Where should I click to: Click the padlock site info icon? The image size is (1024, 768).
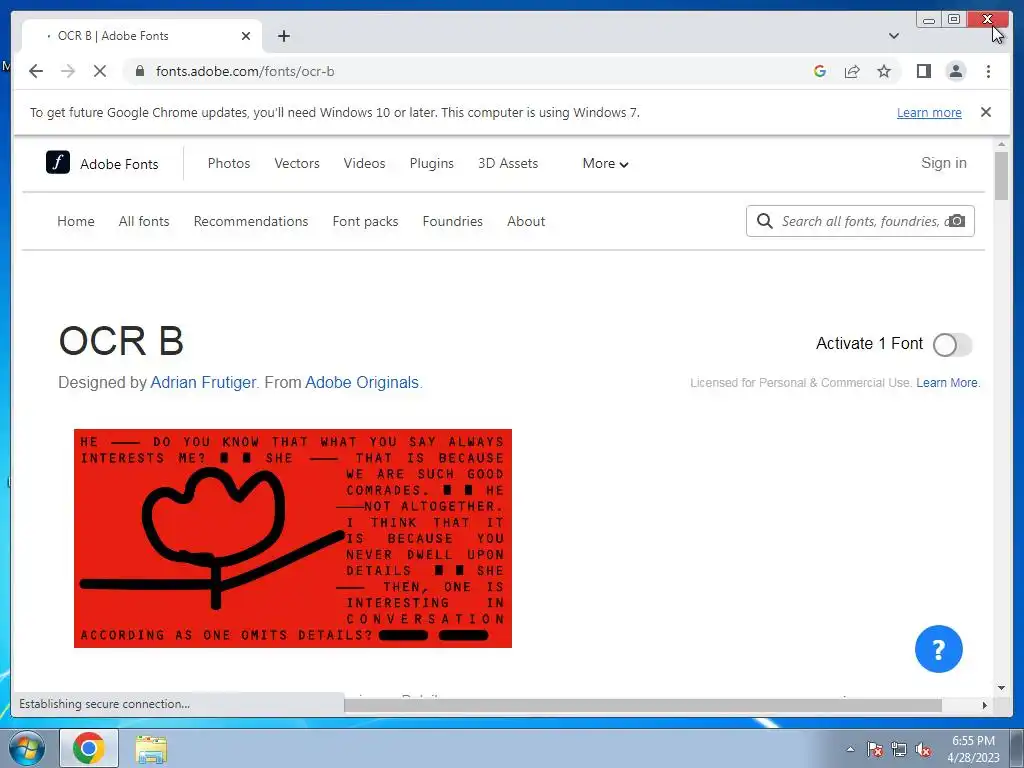click(139, 71)
